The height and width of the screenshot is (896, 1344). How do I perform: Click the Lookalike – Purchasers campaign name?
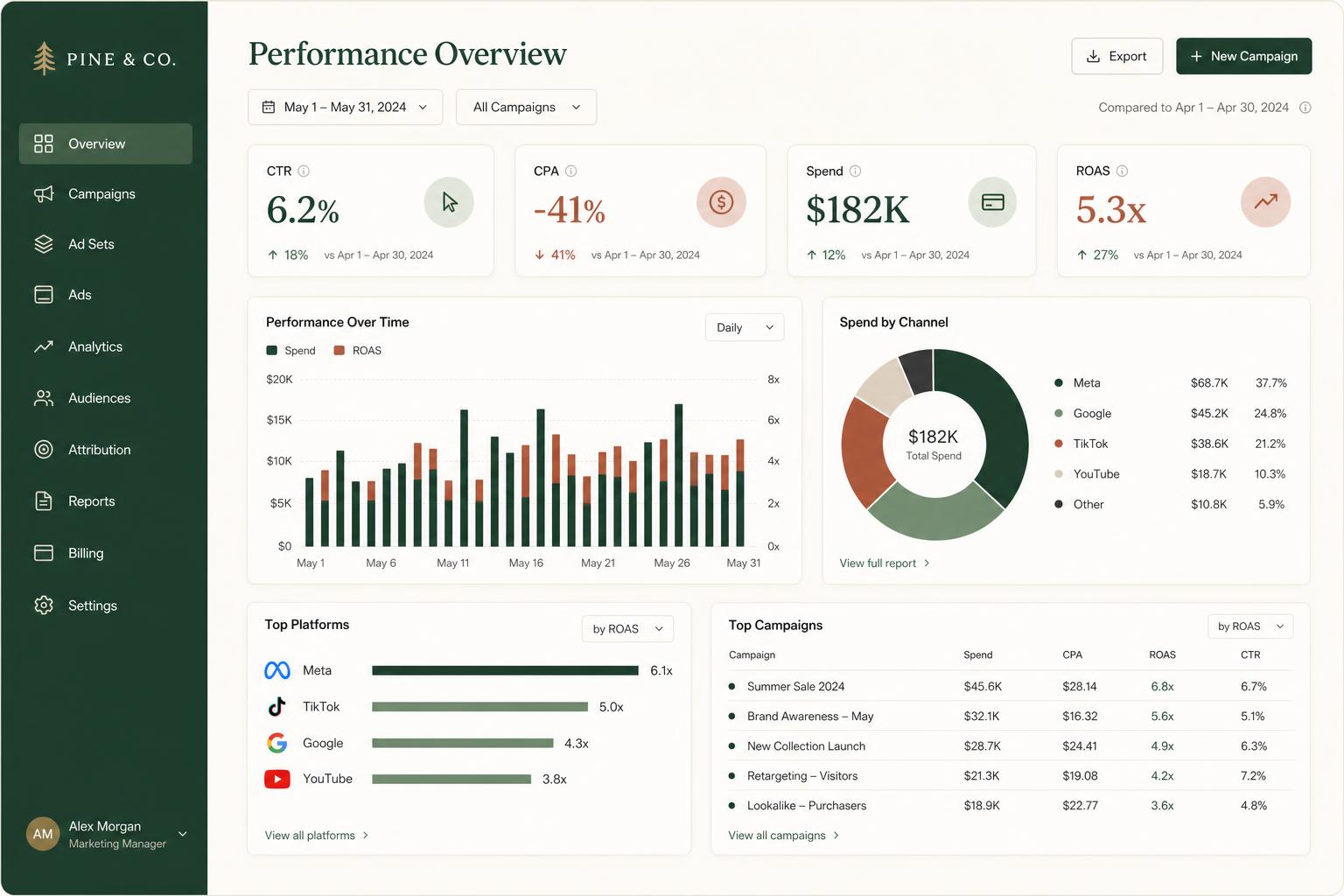pyautogui.click(x=807, y=806)
